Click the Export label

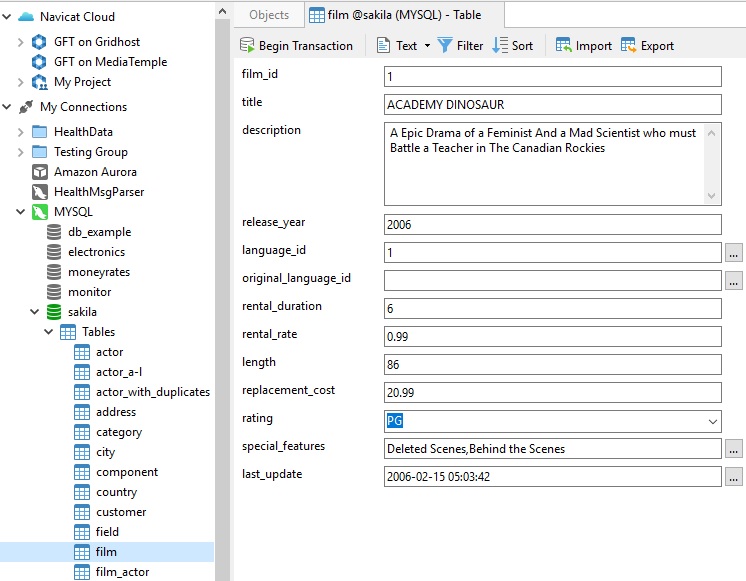657,46
